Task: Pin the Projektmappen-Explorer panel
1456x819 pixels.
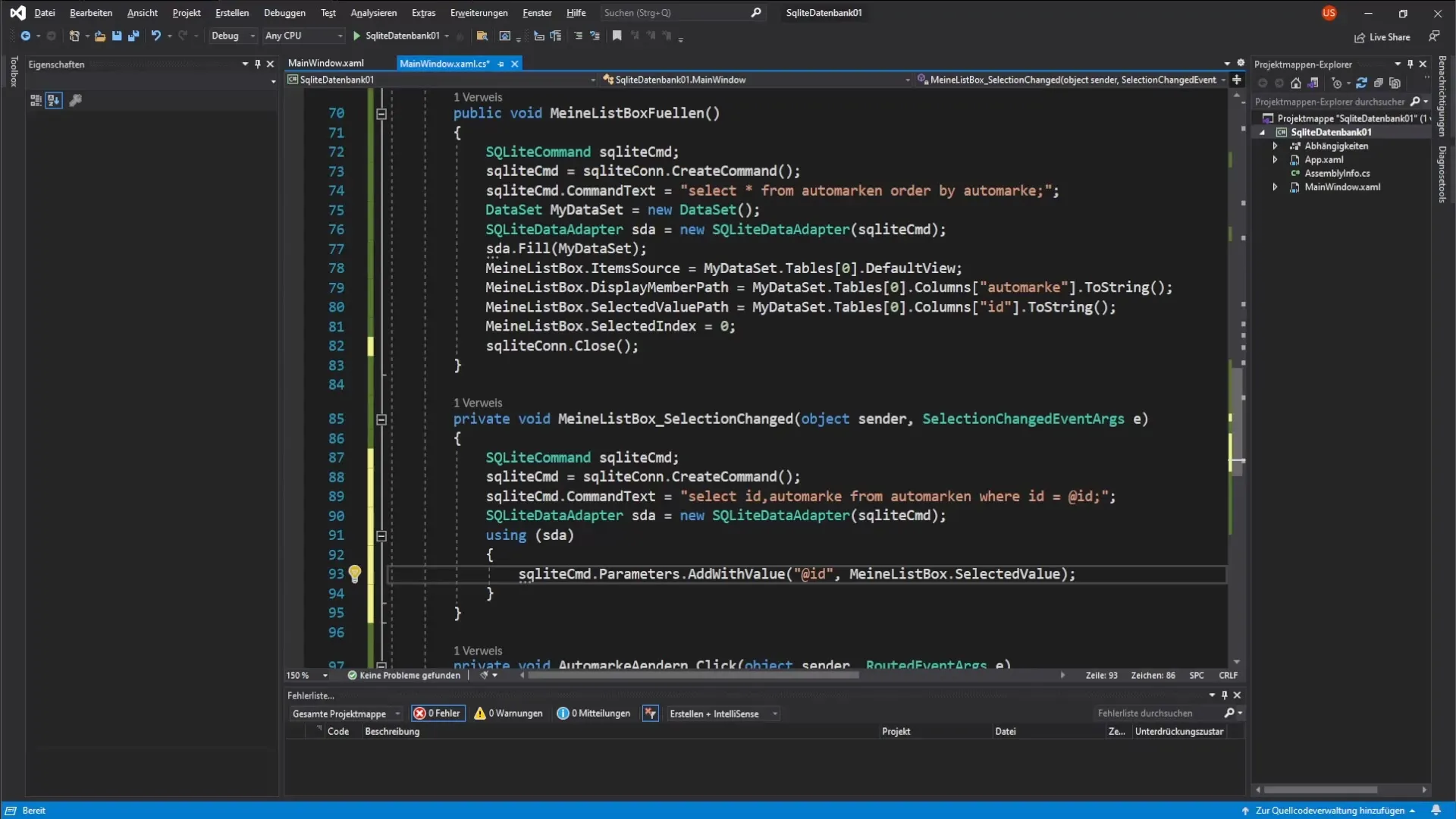Action: 1410,64
